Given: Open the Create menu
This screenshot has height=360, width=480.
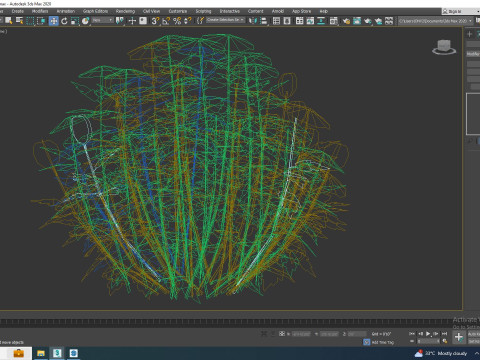Looking at the screenshot, I should (18, 11).
